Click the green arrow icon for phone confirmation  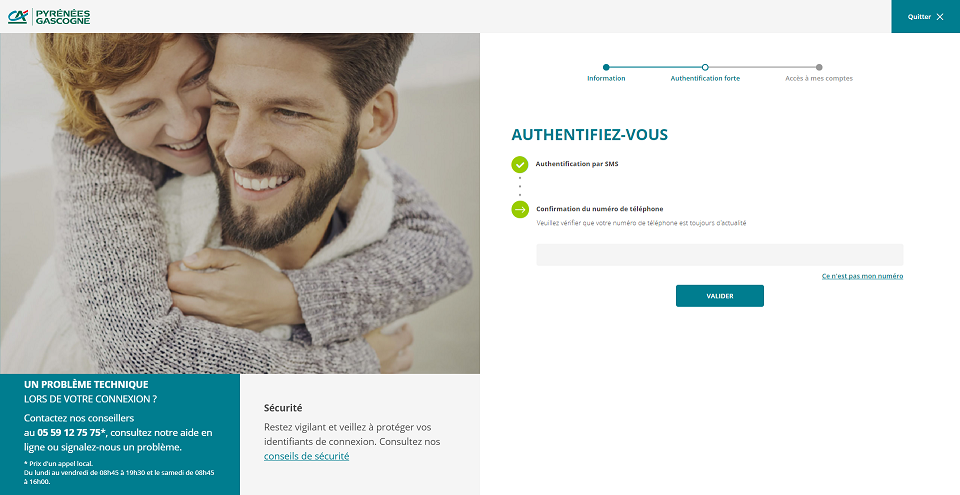(x=520, y=210)
